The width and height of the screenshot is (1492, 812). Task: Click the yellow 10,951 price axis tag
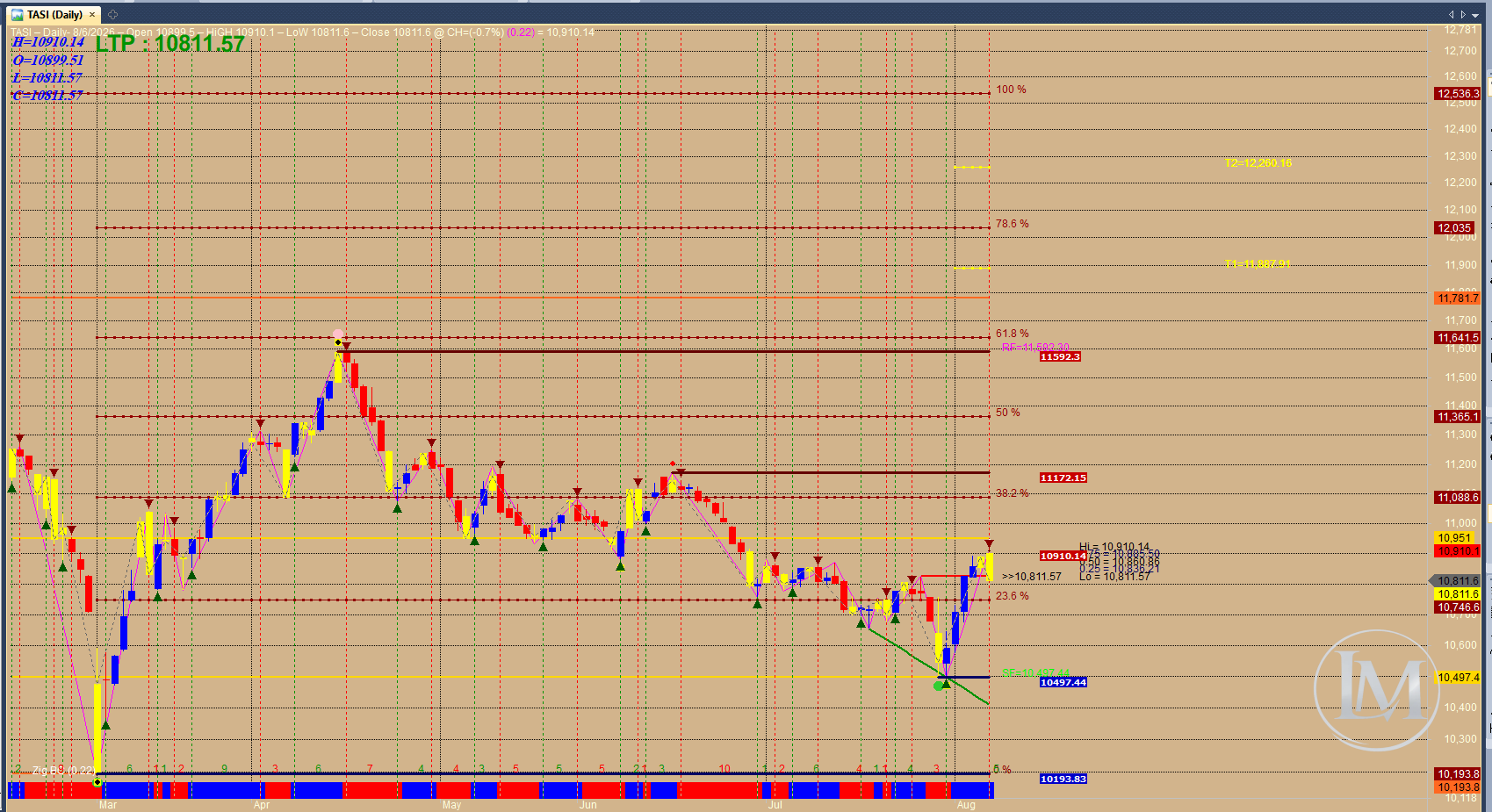[1454, 538]
